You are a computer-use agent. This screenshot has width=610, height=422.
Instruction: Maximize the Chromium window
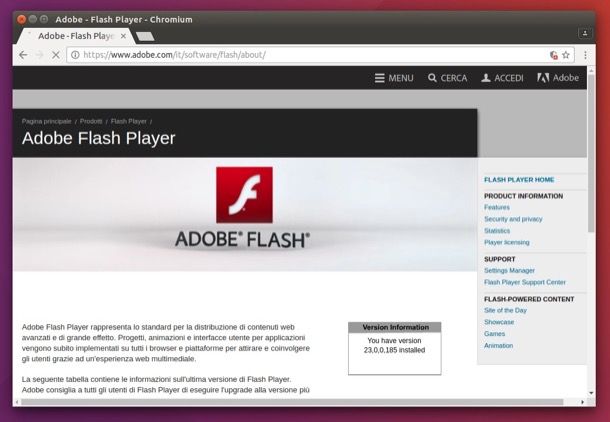click(x=44, y=19)
